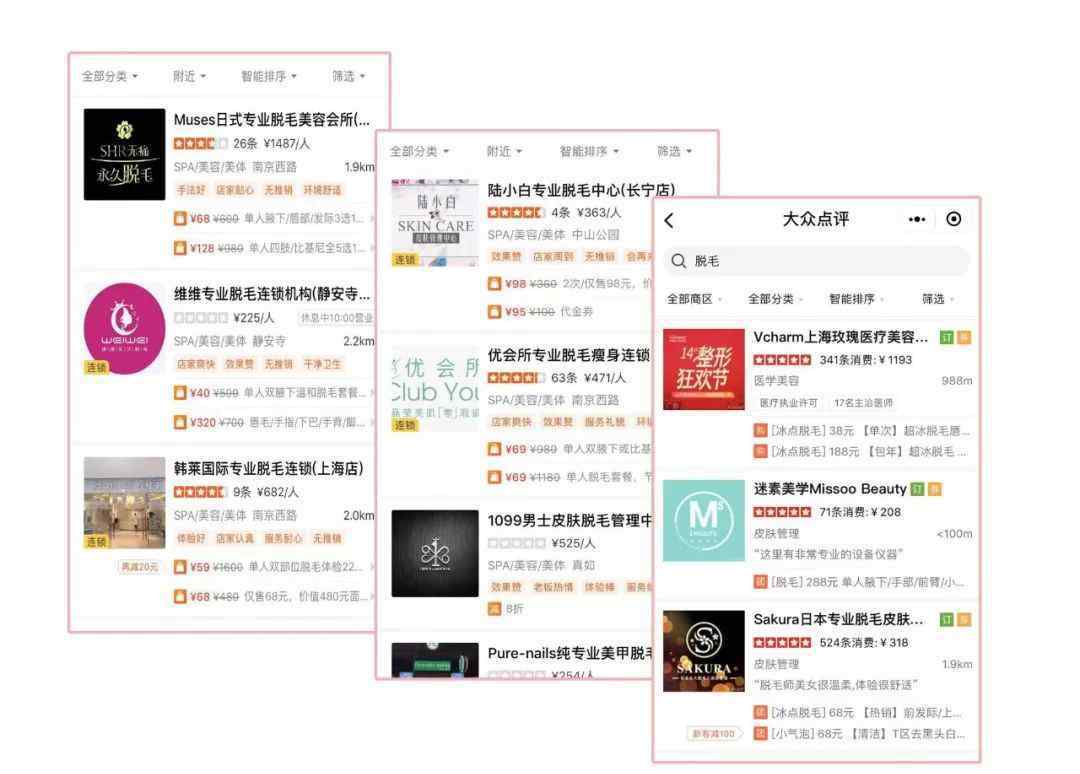Open Sakura日本专业脱毛皮肤 listing title

838,620
